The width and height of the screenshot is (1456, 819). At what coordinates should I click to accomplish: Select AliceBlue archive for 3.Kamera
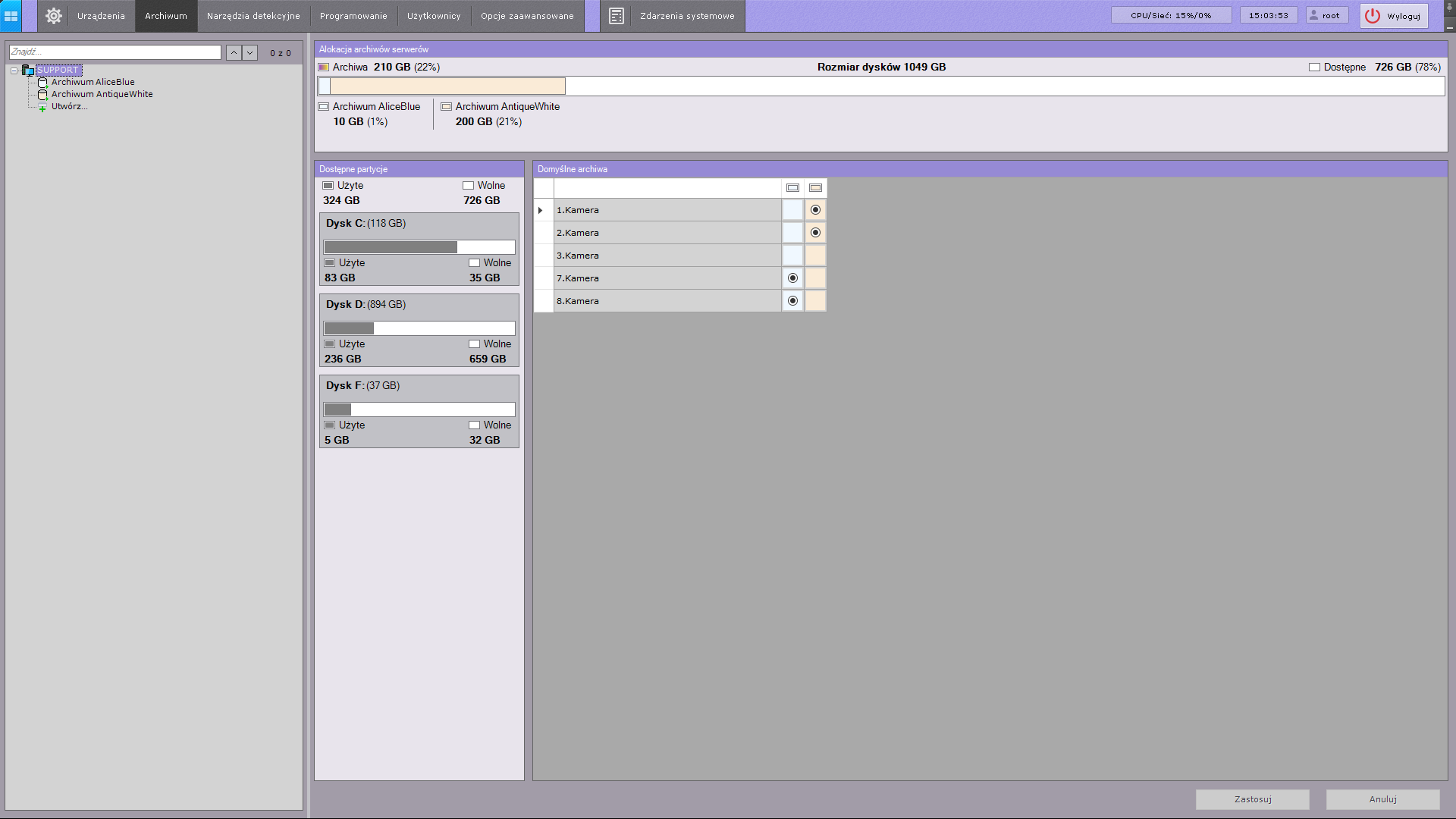point(792,256)
